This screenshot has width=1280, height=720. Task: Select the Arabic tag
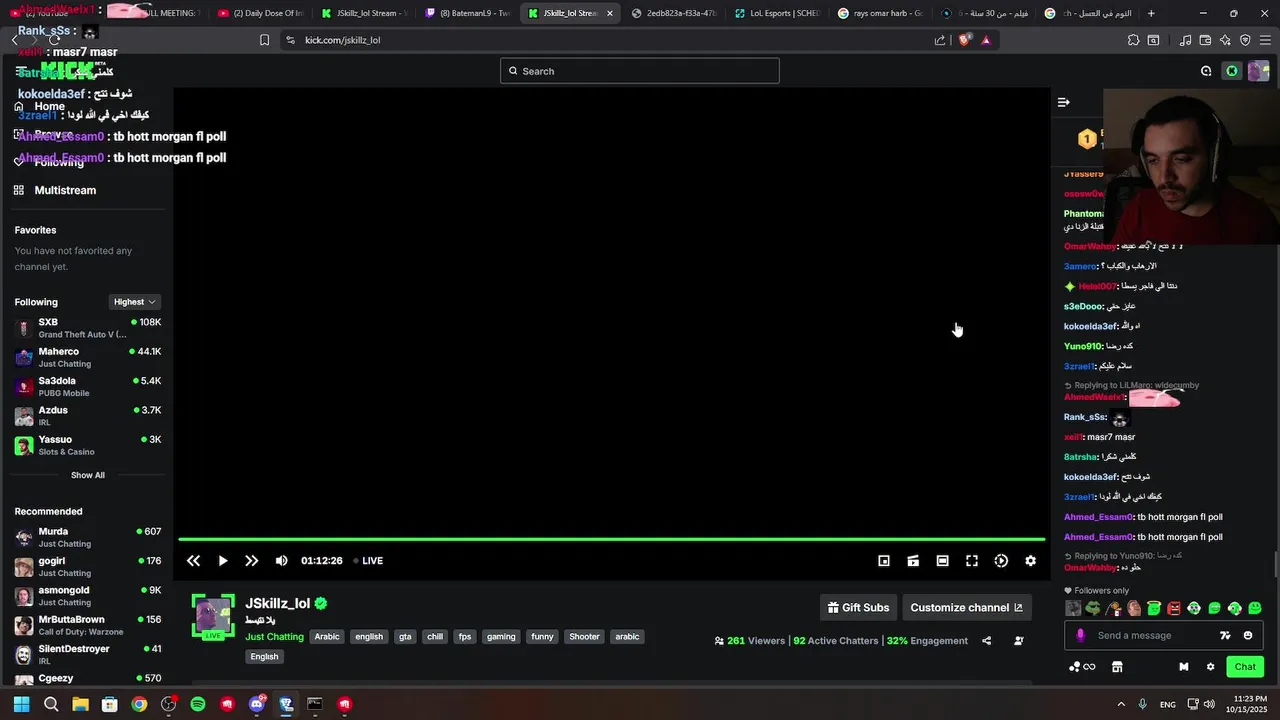[327, 637]
